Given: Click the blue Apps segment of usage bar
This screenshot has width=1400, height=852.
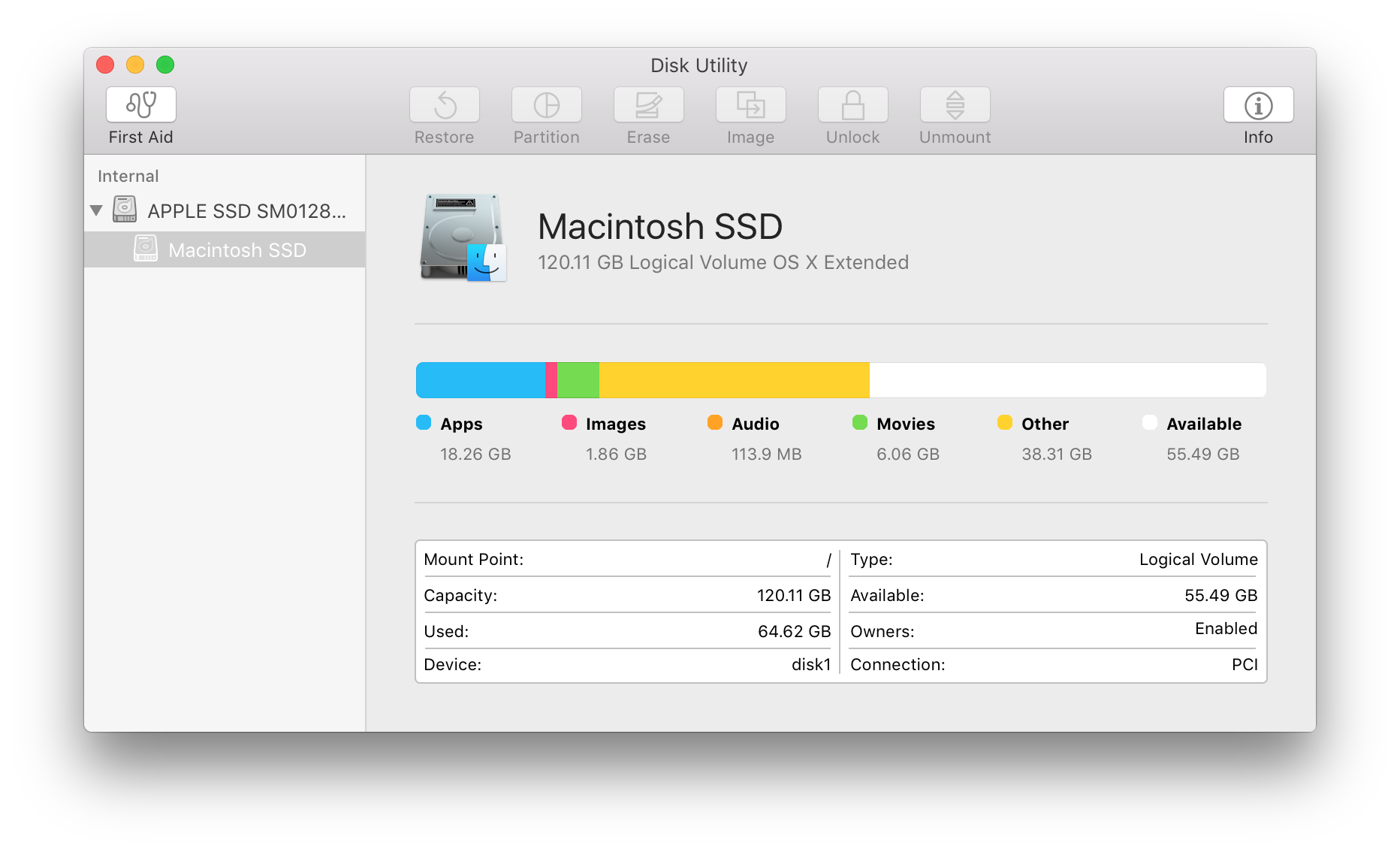Looking at the screenshot, I should 481,380.
